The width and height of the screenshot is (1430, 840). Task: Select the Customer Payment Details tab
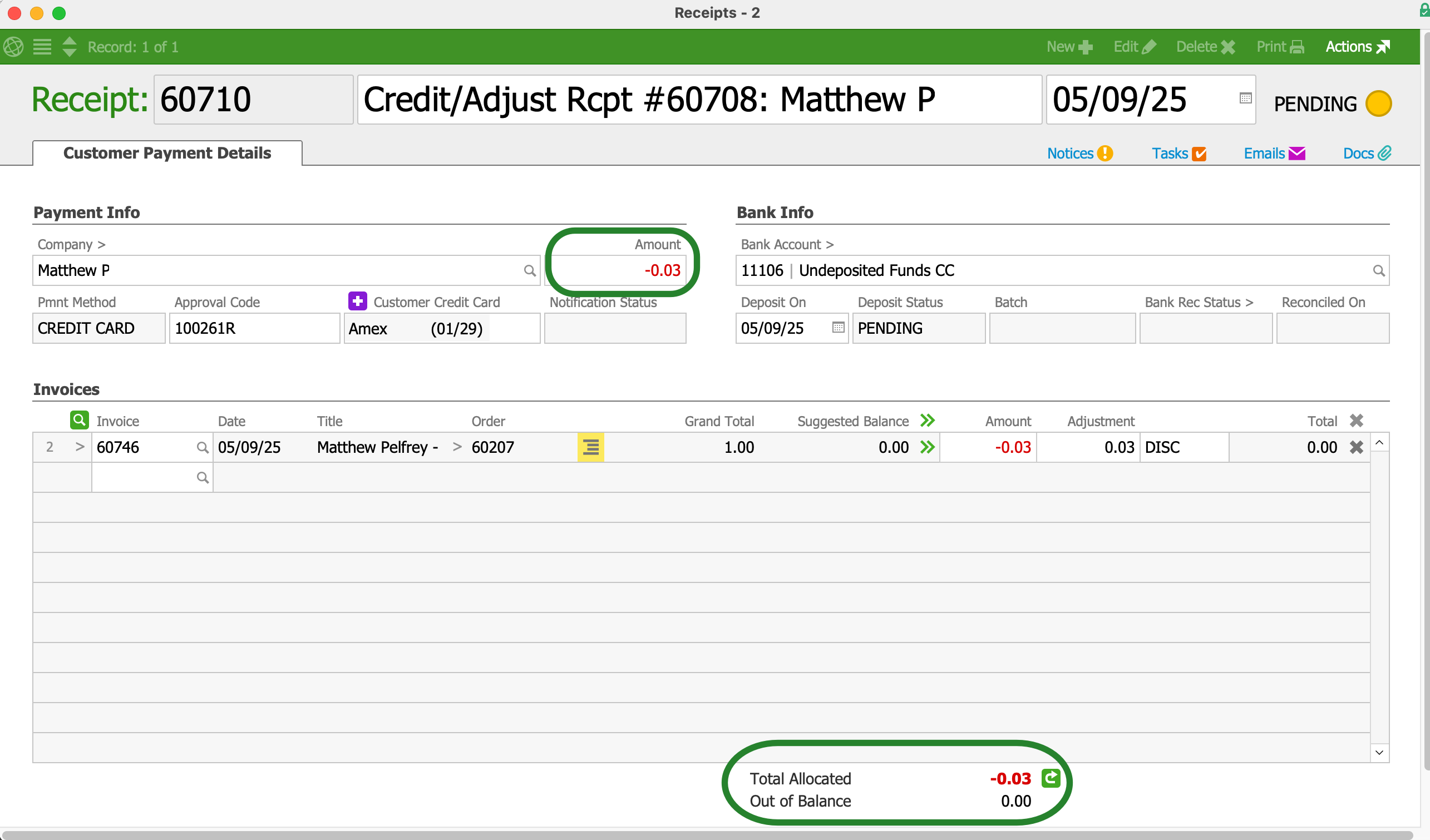167,153
